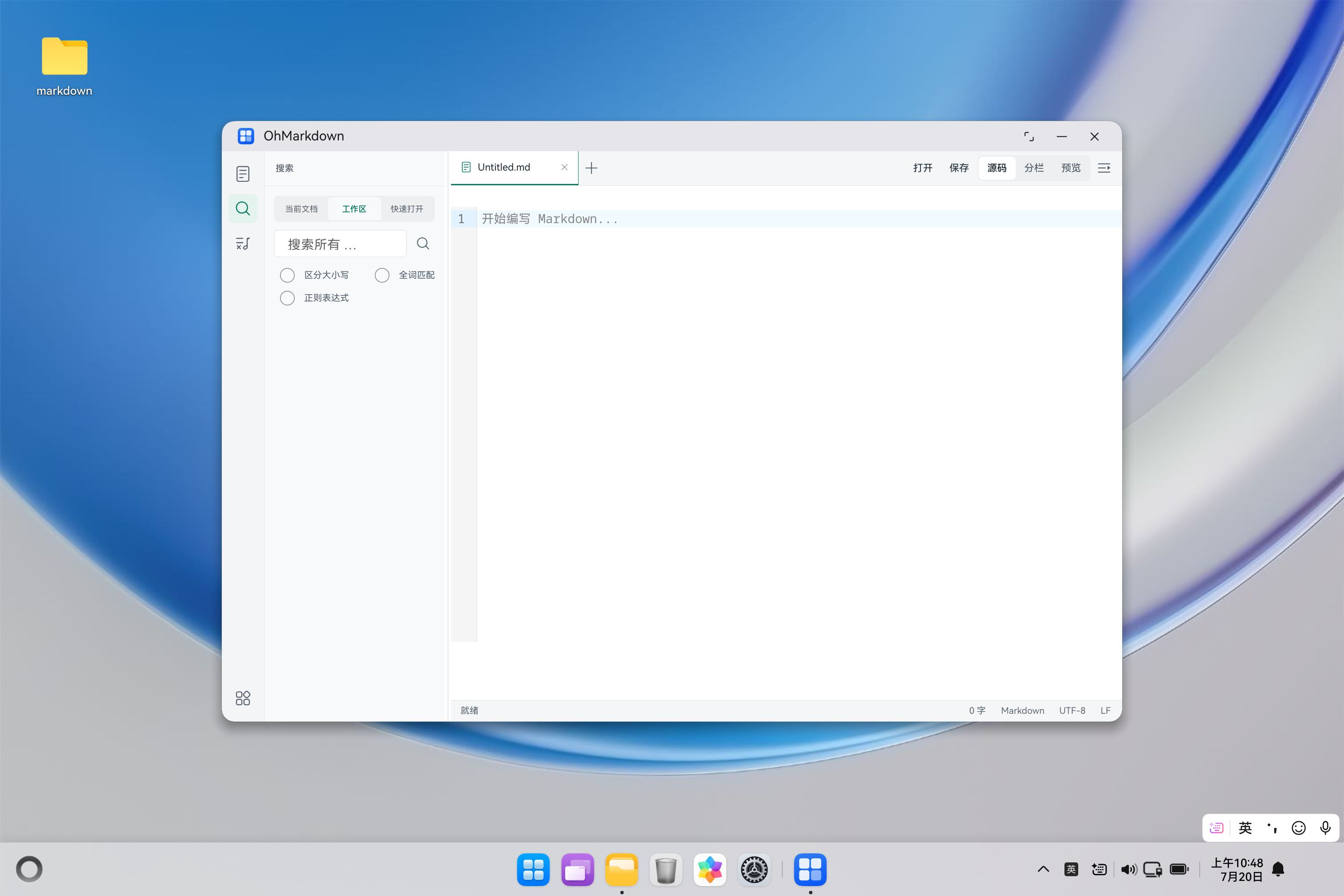Screen dimensions: 1344x896
Task: Switch to 快速打开 tab
Action: (x=407, y=209)
